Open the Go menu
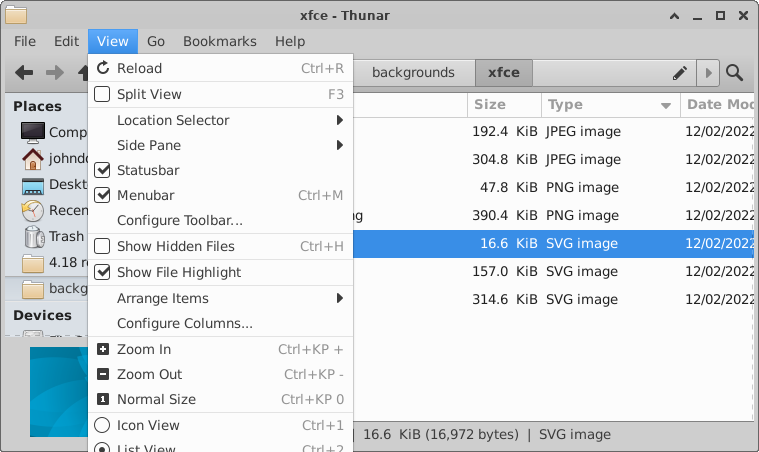 [x=156, y=42]
